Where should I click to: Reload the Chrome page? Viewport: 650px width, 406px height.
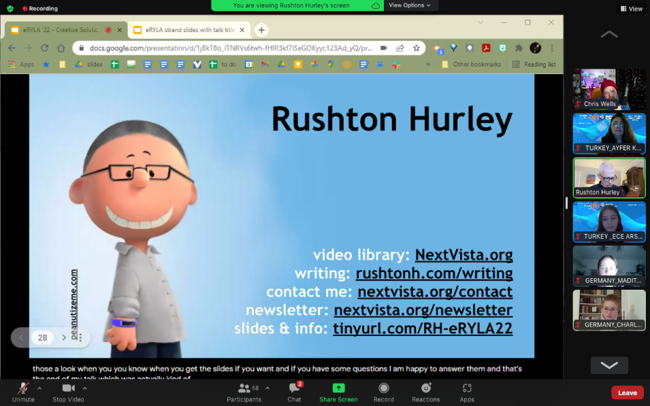pyautogui.click(x=44, y=48)
